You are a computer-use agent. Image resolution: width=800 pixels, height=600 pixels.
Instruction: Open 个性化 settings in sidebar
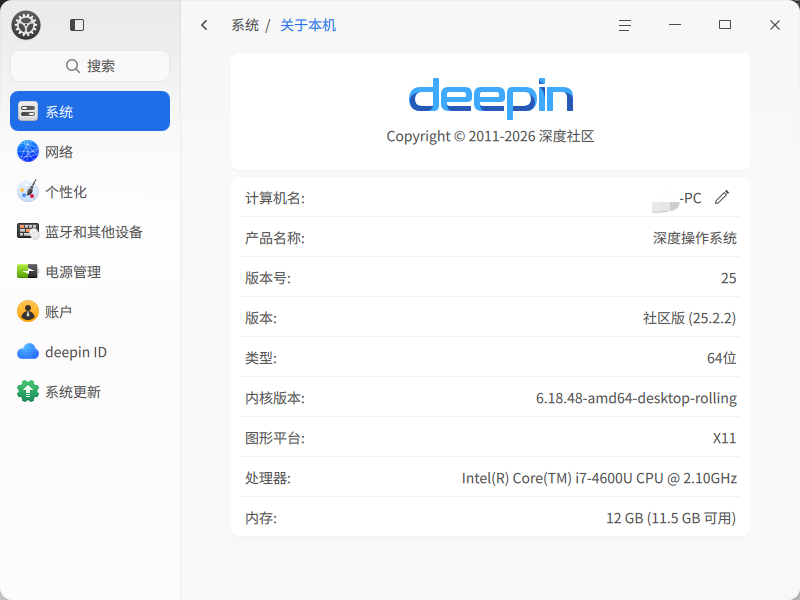(90, 191)
